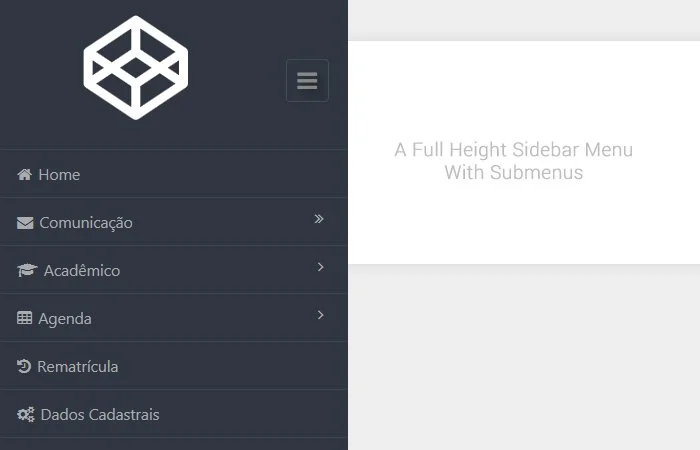Click the CodePen cube logo
The height and width of the screenshot is (450, 700).
tap(136, 68)
